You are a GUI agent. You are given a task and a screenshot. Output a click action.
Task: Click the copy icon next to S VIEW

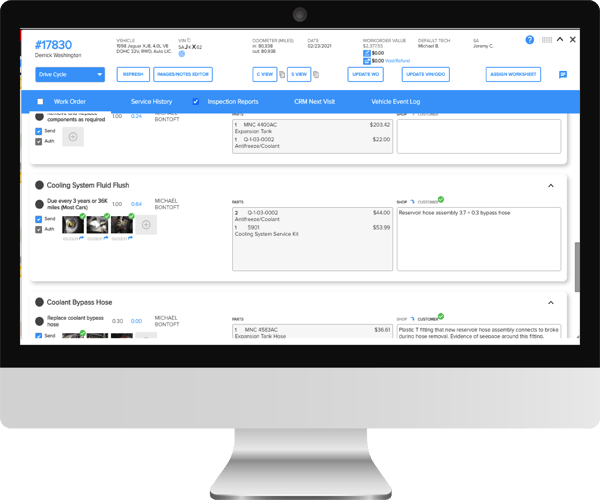316,75
